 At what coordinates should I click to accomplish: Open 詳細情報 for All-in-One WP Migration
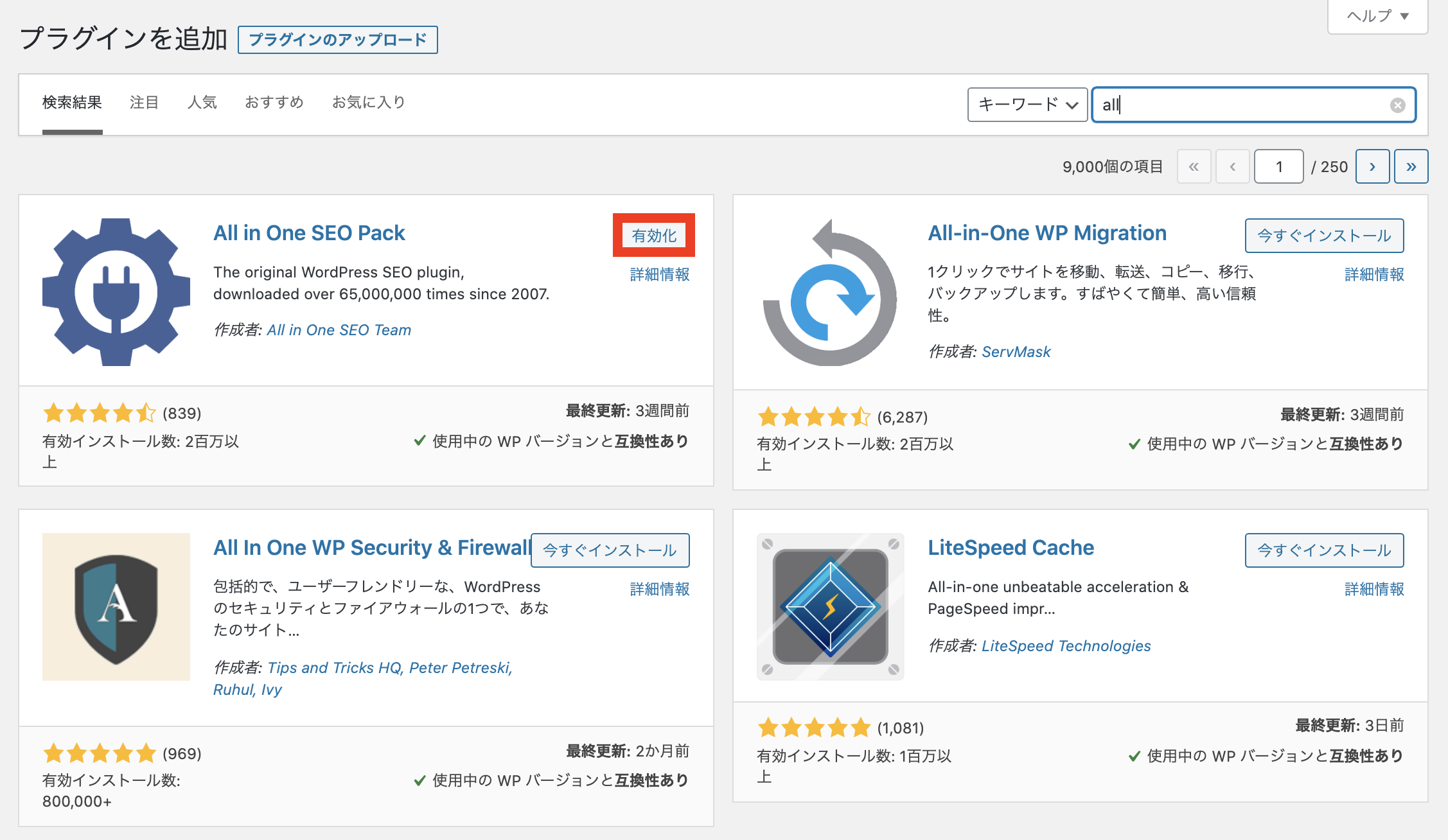1374,274
